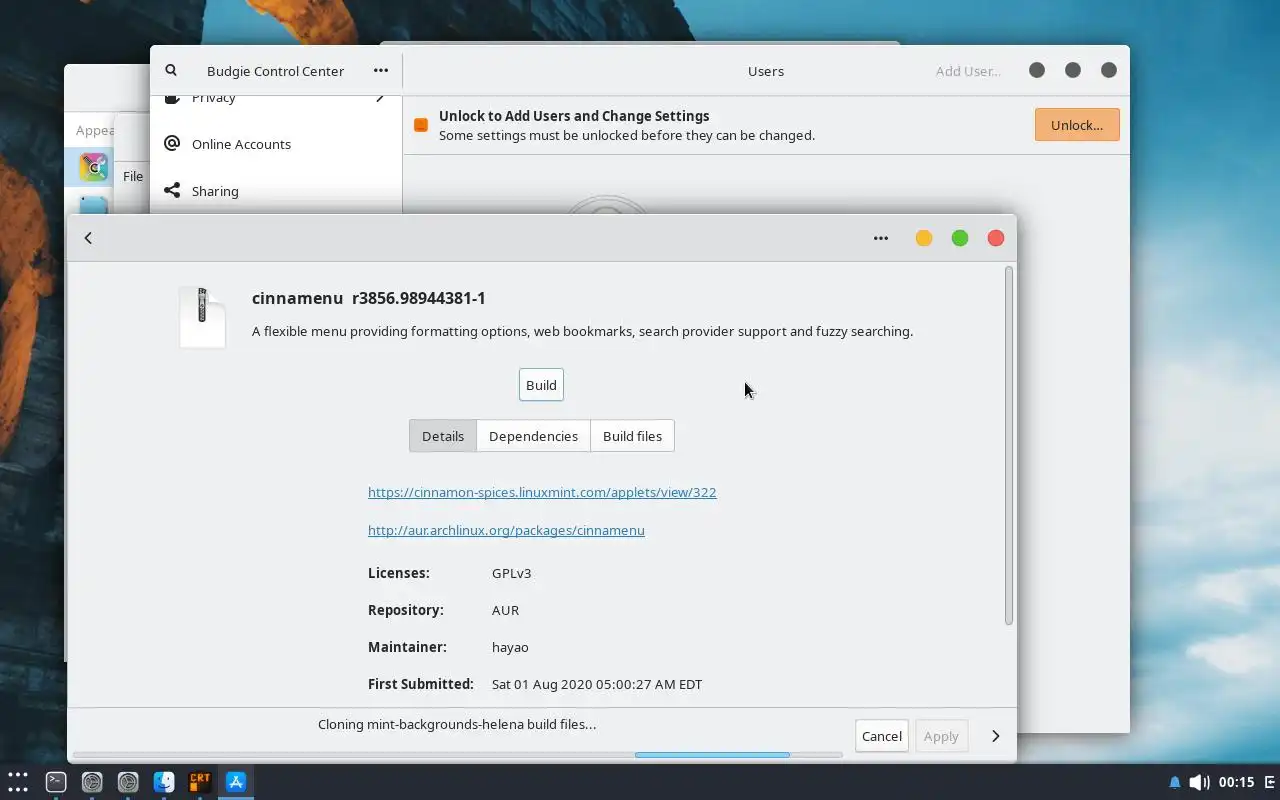Image resolution: width=1280 pixels, height=800 pixels.
Task: Expand the details pane with the bottom-right chevron
Action: pos(995,736)
